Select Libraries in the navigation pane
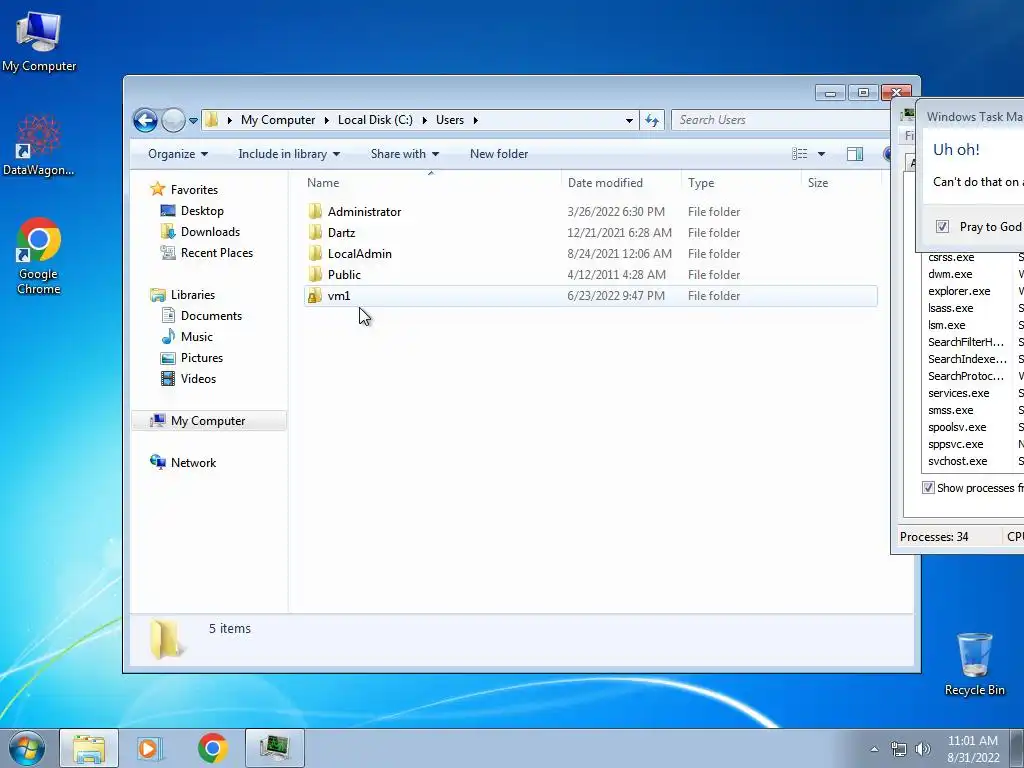 pyautogui.click(x=193, y=295)
